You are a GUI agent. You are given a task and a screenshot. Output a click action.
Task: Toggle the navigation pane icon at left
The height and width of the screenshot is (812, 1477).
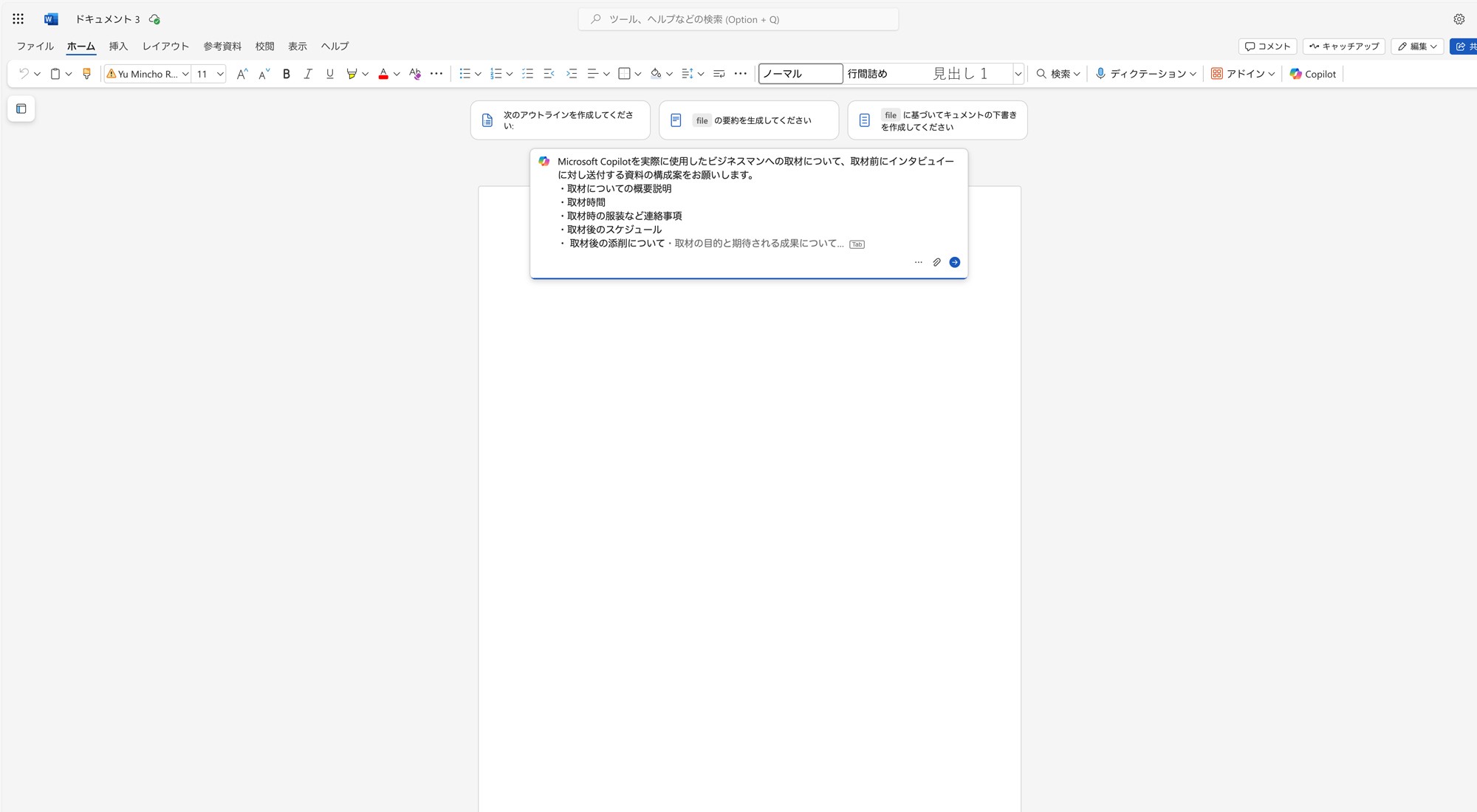tap(21, 109)
